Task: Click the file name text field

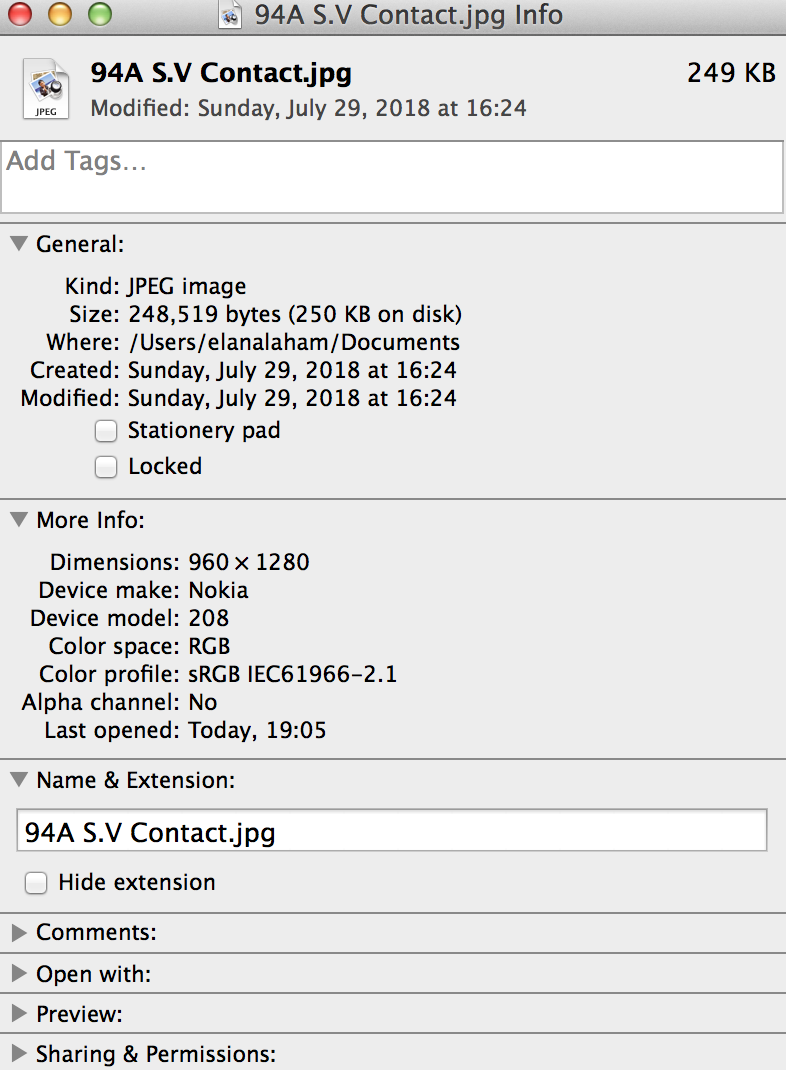Action: click(x=392, y=830)
